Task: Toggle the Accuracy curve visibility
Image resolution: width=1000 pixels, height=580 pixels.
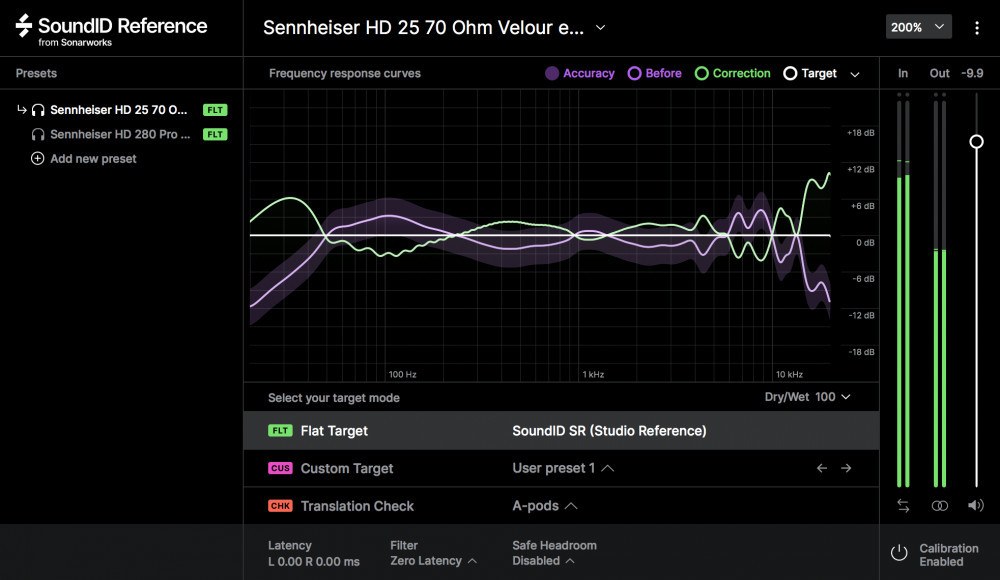Action: [580, 73]
